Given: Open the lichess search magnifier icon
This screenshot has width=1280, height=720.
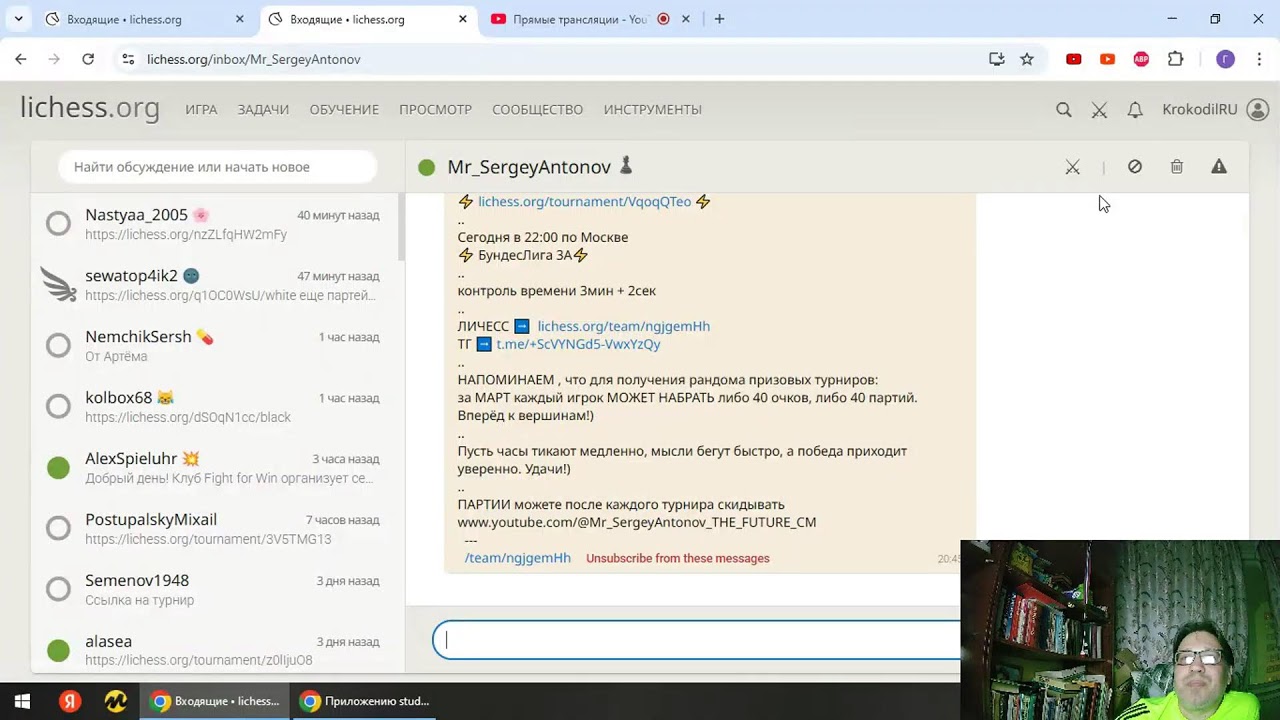Looking at the screenshot, I should (x=1064, y=110).
